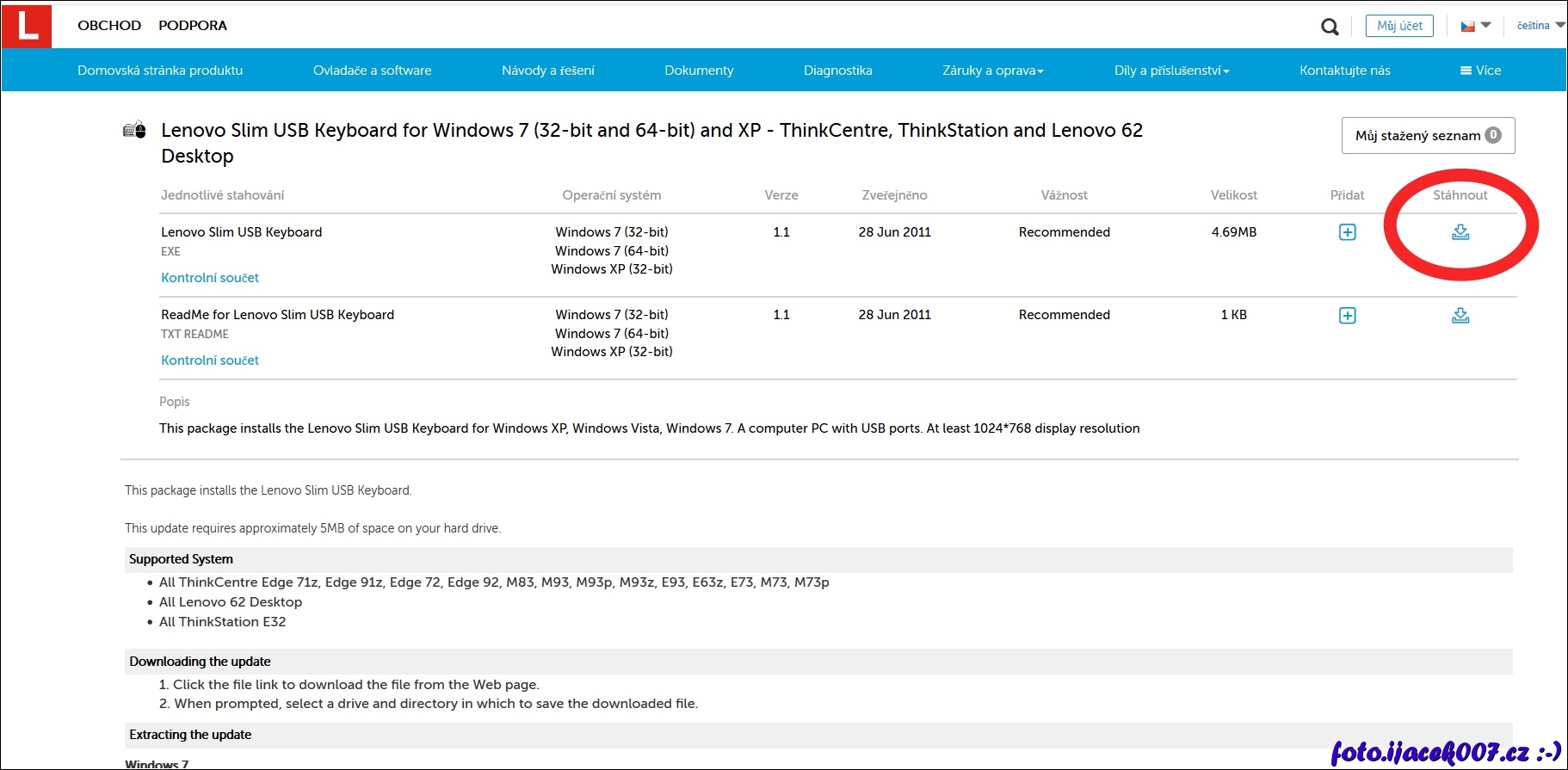
Task: Download the Lenovo Slim USB Keyboard EXE
Action: (x=1460, y=232)
